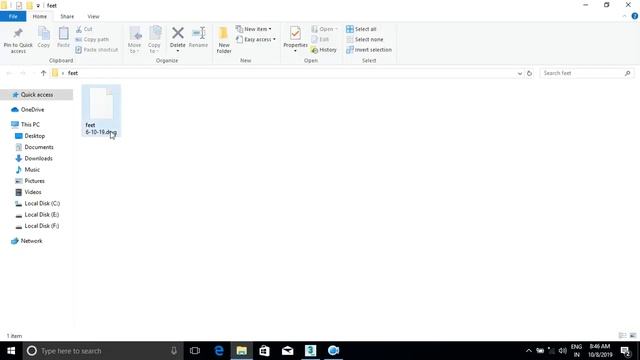Screen dimensions: 640x360
Task: Click the Back navigation arrow
Action: click(x=9, y=73)
